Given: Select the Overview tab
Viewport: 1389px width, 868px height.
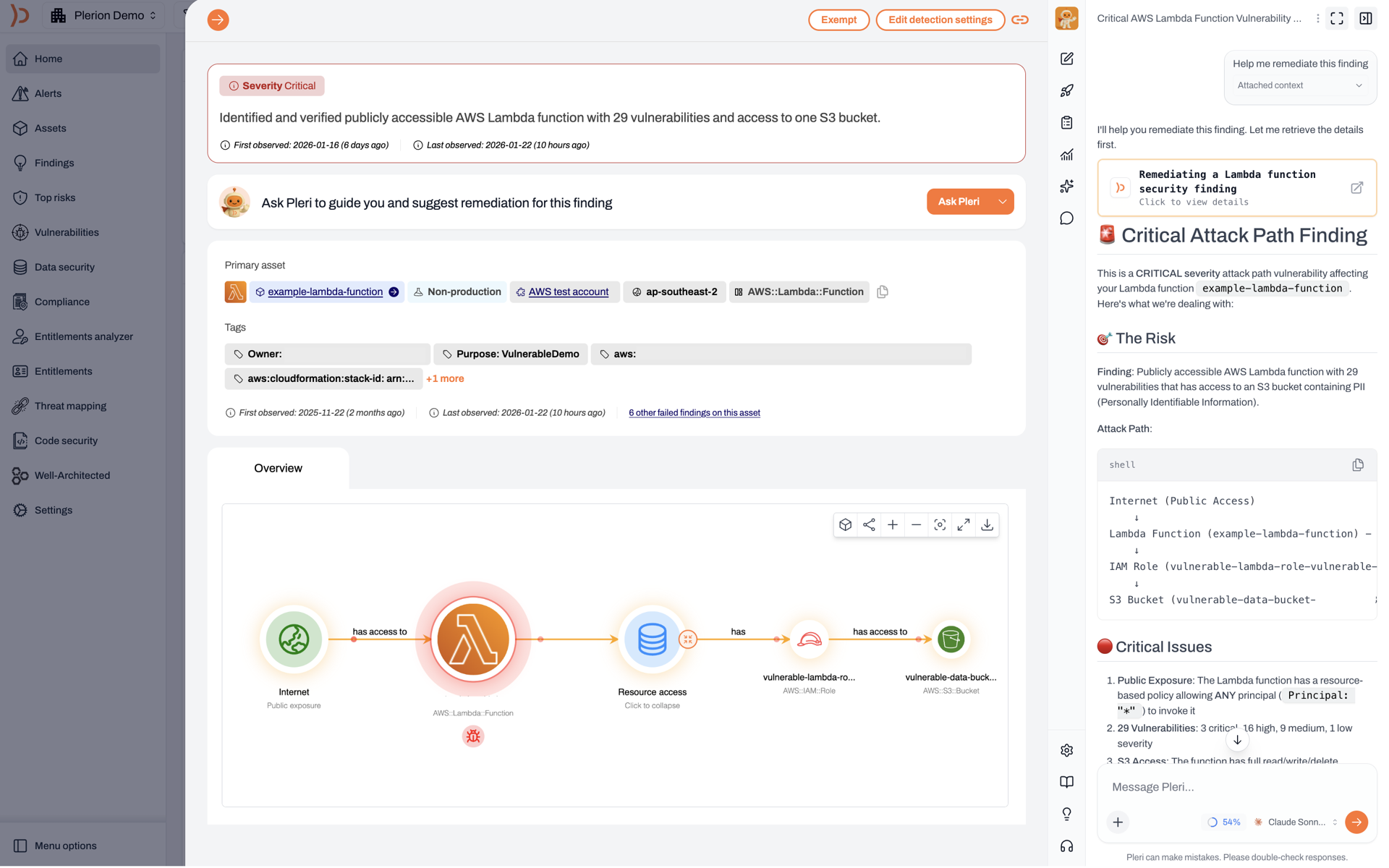Looking at the screenshot, I should (x=278, y=468).
